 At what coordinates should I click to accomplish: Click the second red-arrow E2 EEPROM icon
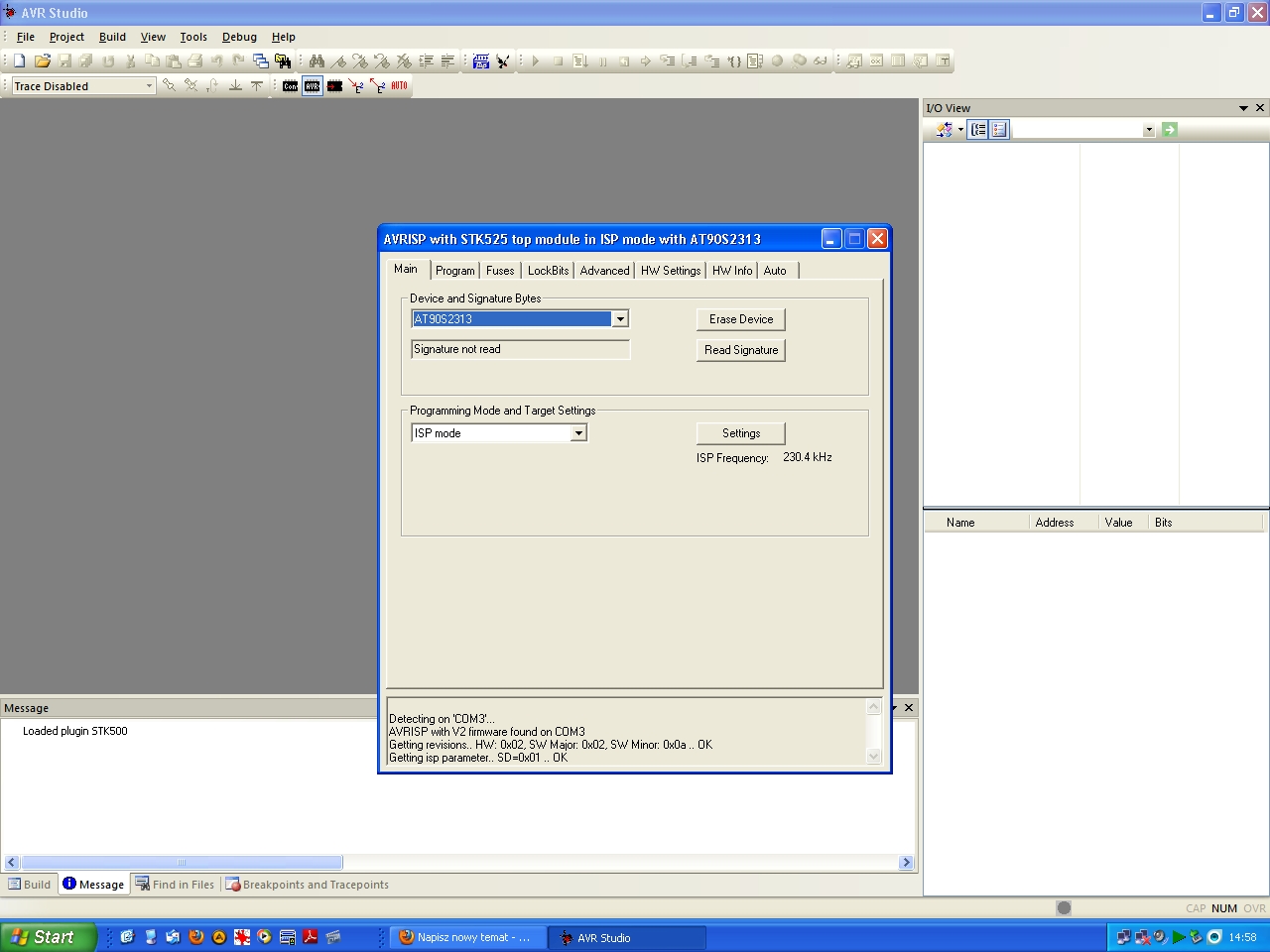click(x=377, y=86)
